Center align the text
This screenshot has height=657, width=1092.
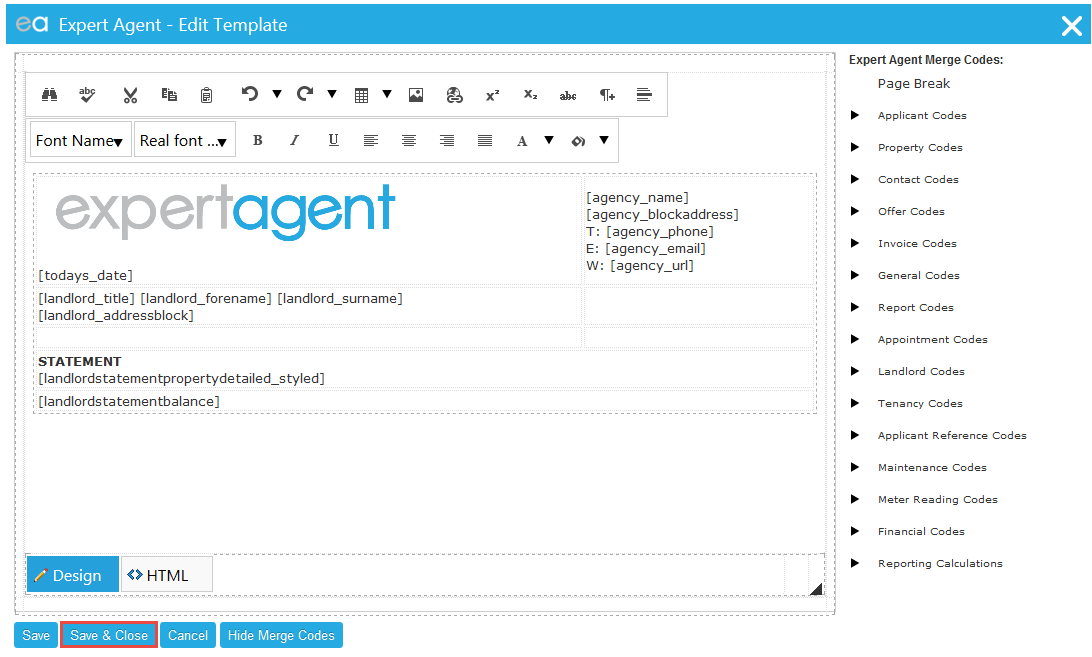pyautogui.click(x=409, y=141)
